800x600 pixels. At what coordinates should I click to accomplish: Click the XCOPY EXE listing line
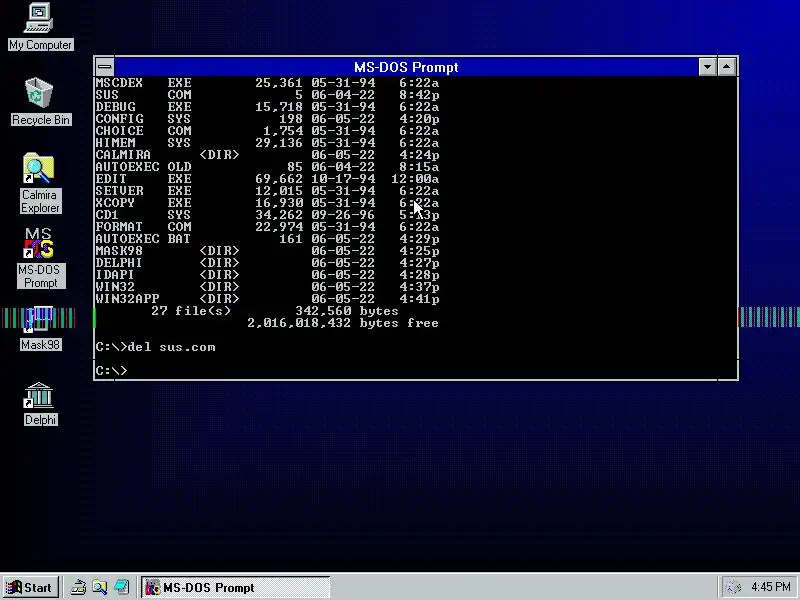coord(267,203)
